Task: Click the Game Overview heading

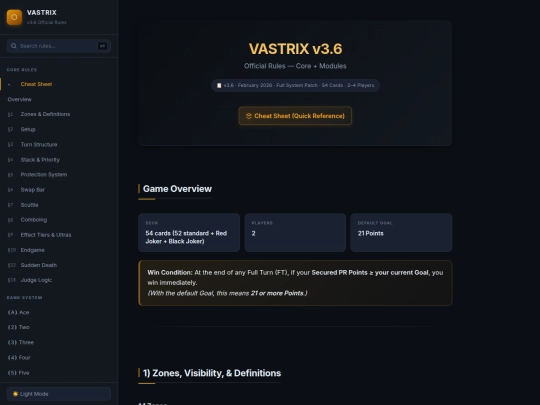Action: click(x=177, y=189)
